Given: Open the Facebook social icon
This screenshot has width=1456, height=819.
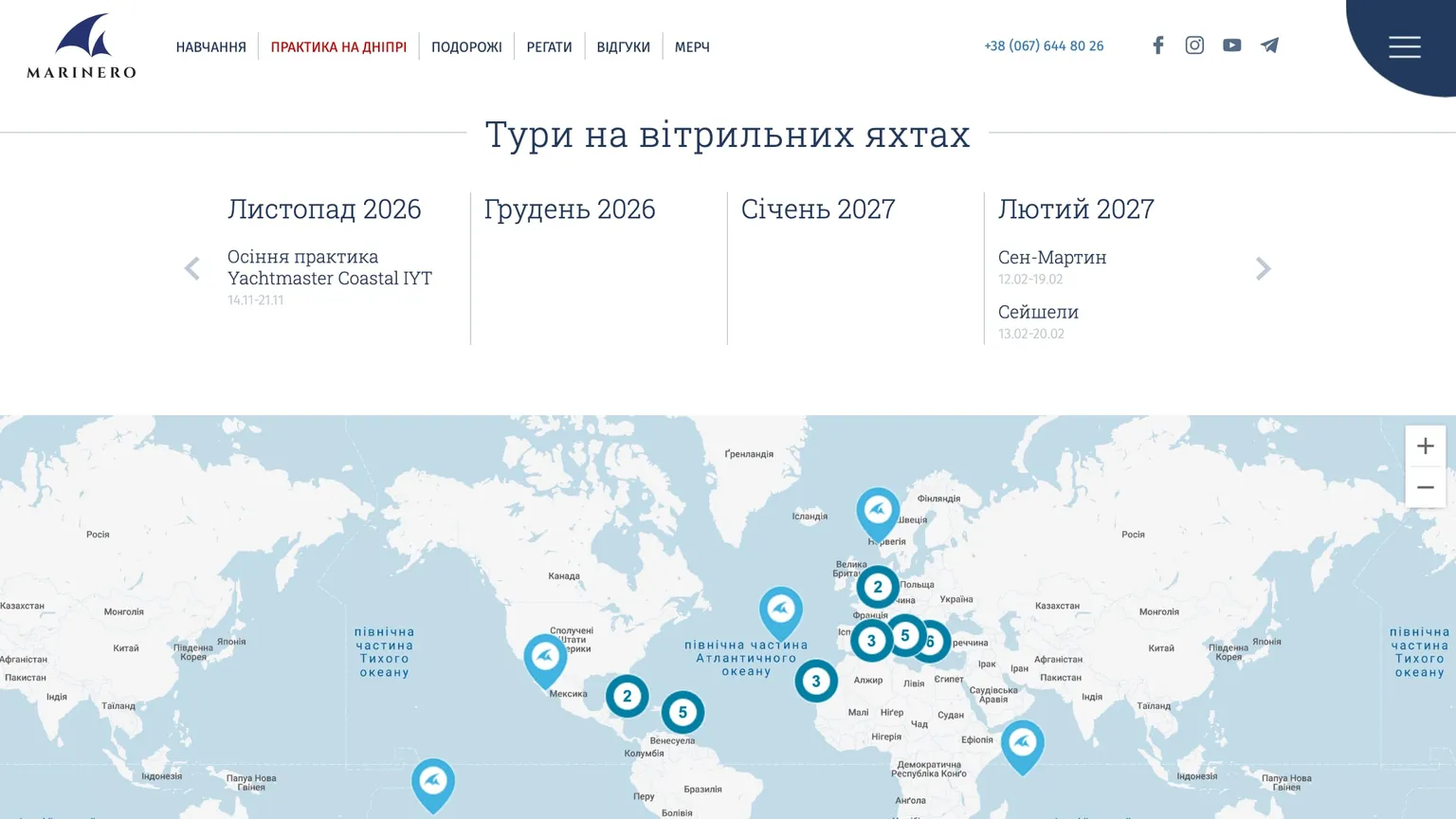Looking at the screenshot, I should point(1157,45).
